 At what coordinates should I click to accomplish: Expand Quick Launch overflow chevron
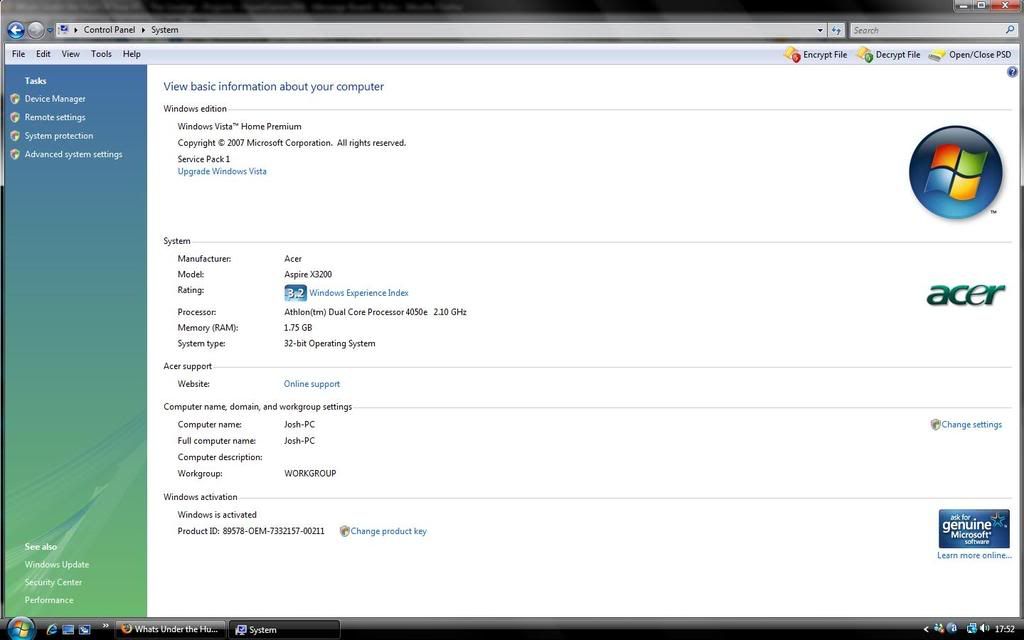[105, 626]
